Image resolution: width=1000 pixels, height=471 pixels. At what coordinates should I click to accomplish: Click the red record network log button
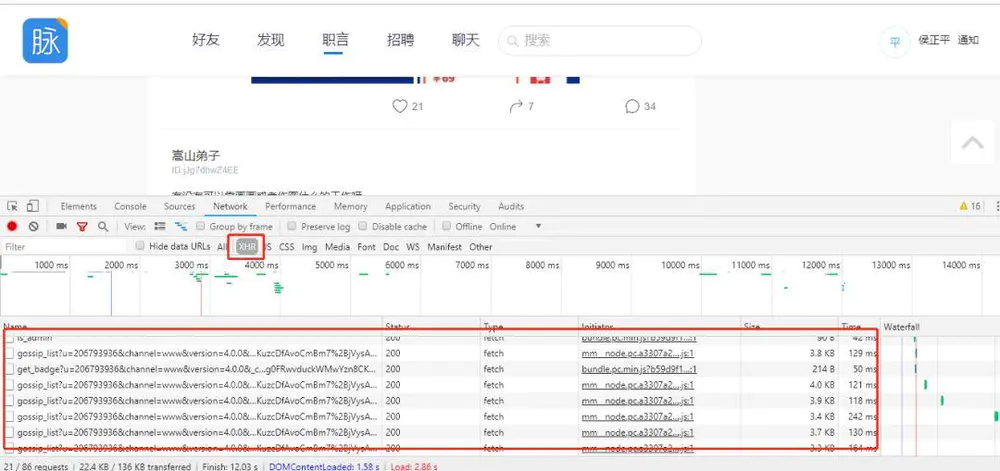11,226
